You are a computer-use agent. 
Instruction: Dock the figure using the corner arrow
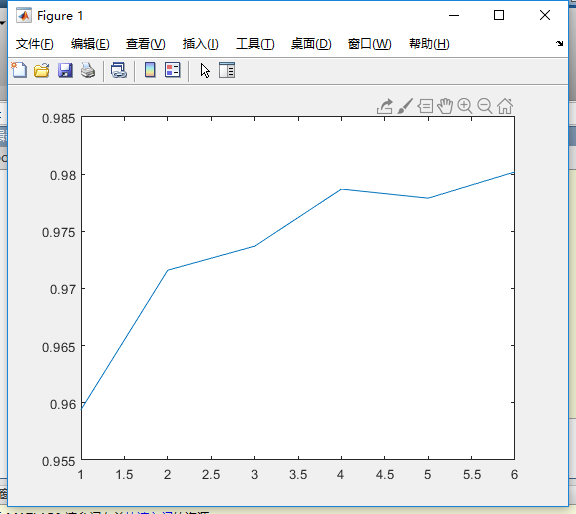559,43
